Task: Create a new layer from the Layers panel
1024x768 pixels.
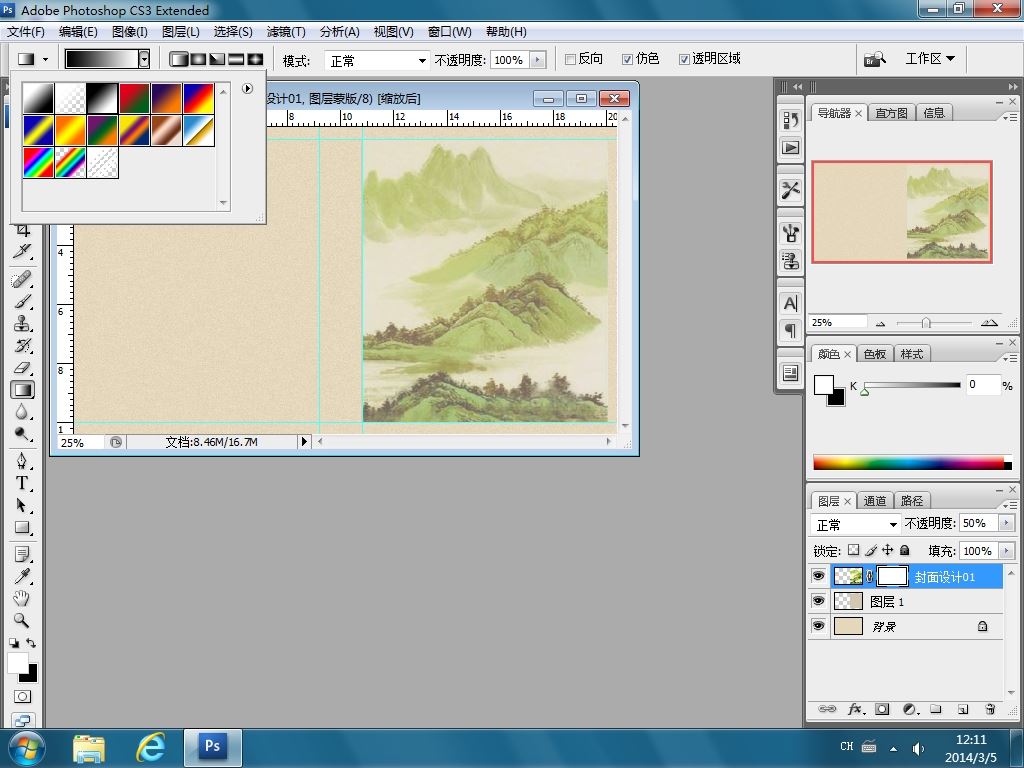Action: 963,709
